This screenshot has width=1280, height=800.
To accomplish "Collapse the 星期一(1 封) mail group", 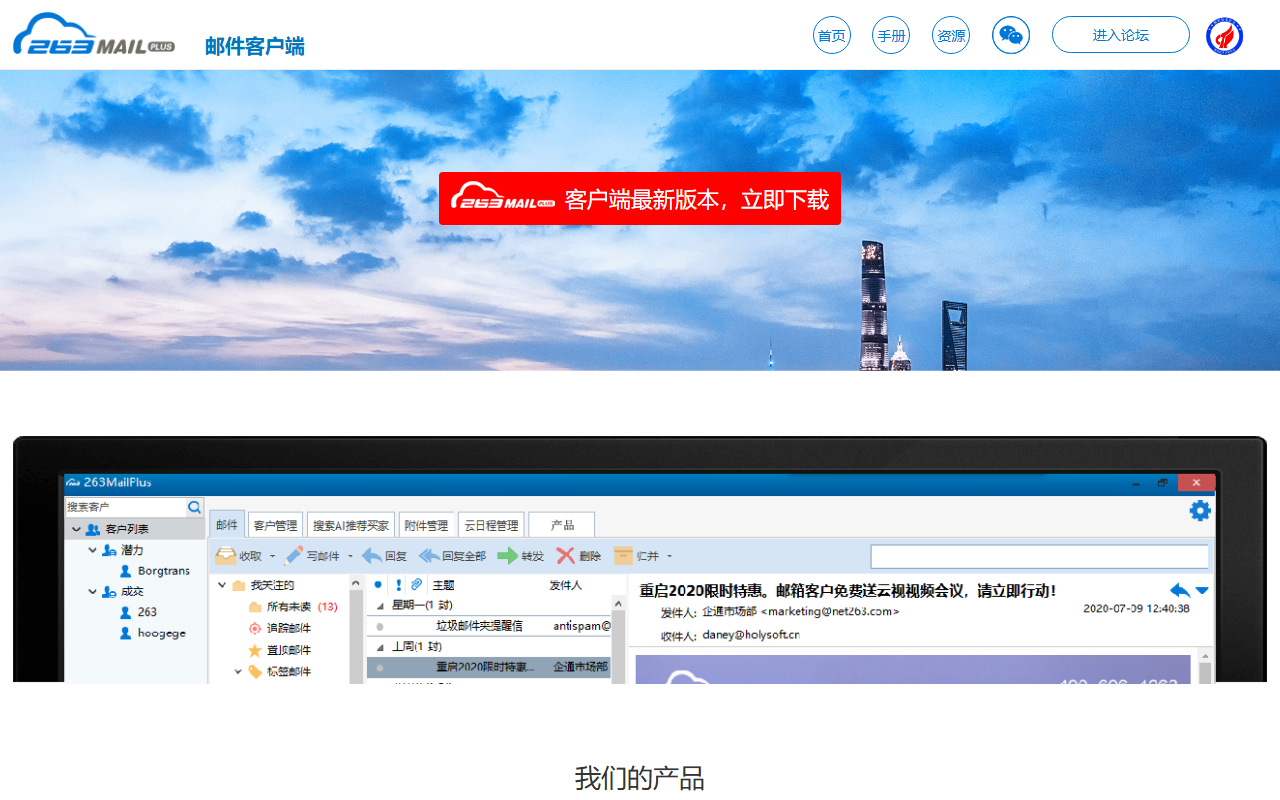I will point(380,605).
